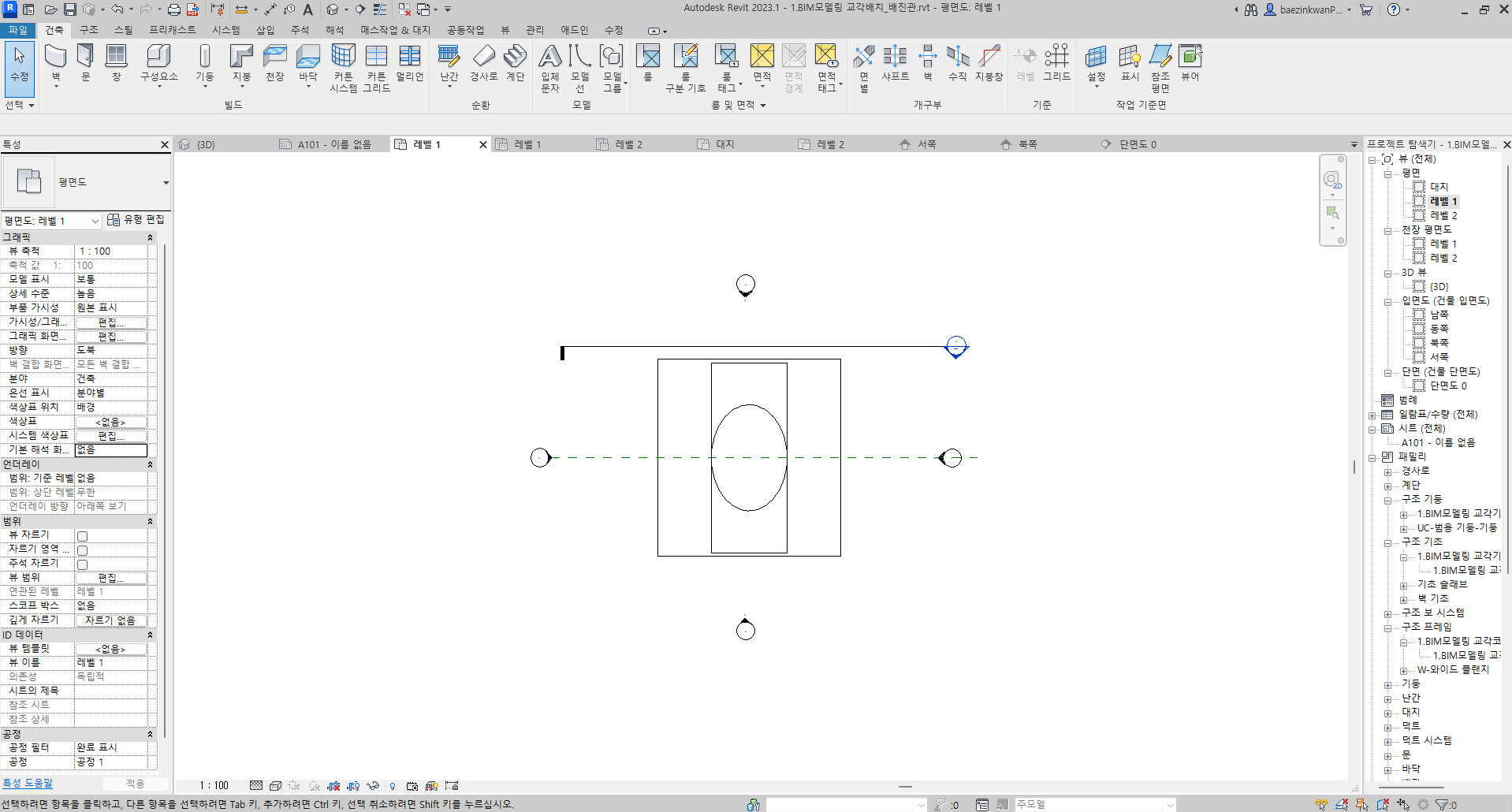Viewport: 1512px width, 812px height.
Task: Check the 주석 자르기 checkbox
Action: pos(83,564)
